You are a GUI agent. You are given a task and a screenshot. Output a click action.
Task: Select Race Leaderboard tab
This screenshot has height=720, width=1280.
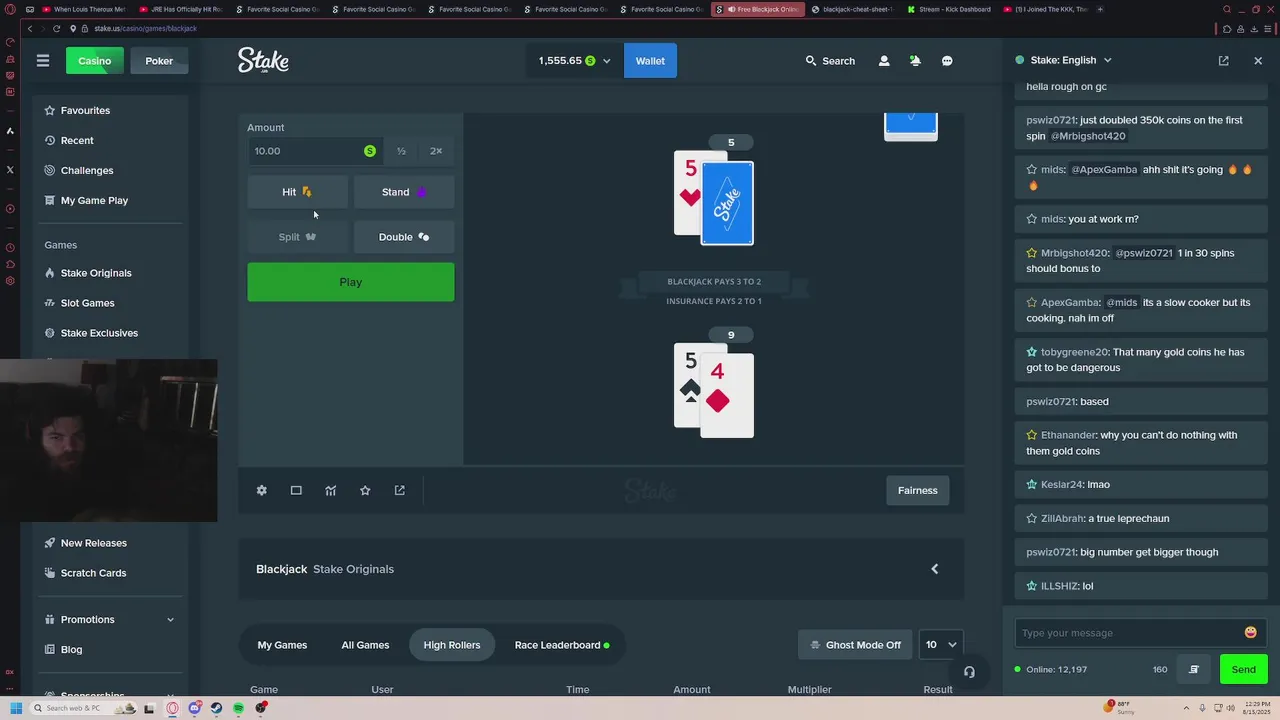(x=562, y=645)
